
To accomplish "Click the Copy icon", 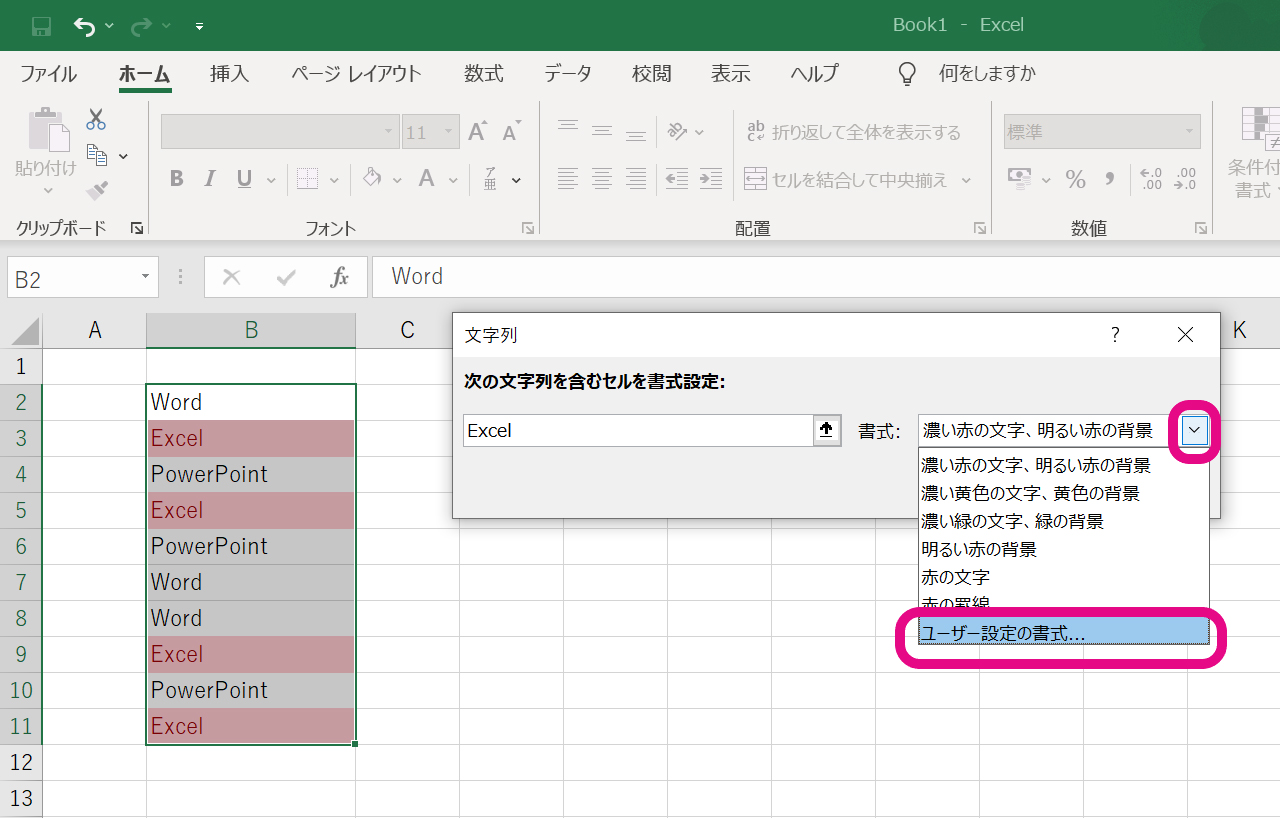I will coord(97,155).
